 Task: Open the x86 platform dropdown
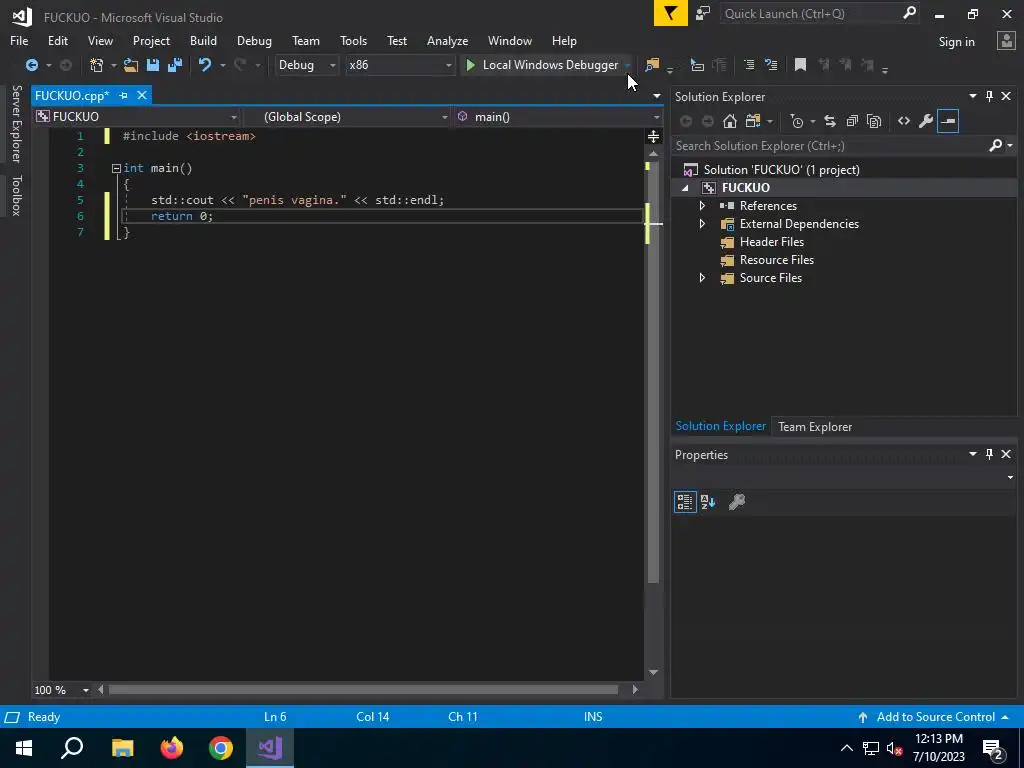point(400,65)
